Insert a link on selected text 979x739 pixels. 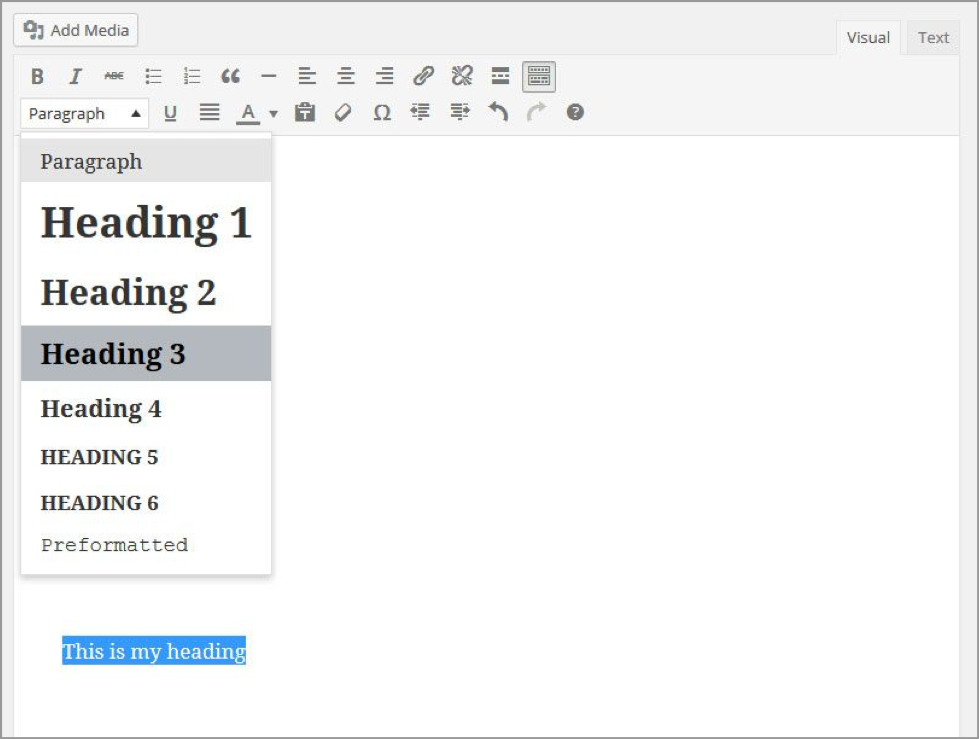coord(421,75)
